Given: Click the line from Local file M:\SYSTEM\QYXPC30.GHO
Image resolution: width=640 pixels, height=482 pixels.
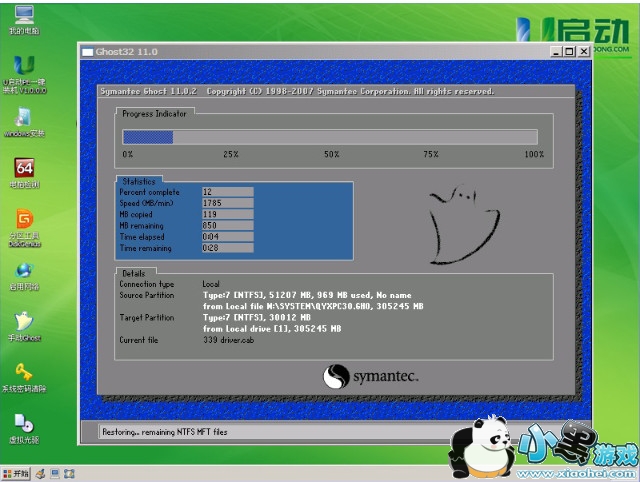Looking at the screenshot, I should [313, 306].
